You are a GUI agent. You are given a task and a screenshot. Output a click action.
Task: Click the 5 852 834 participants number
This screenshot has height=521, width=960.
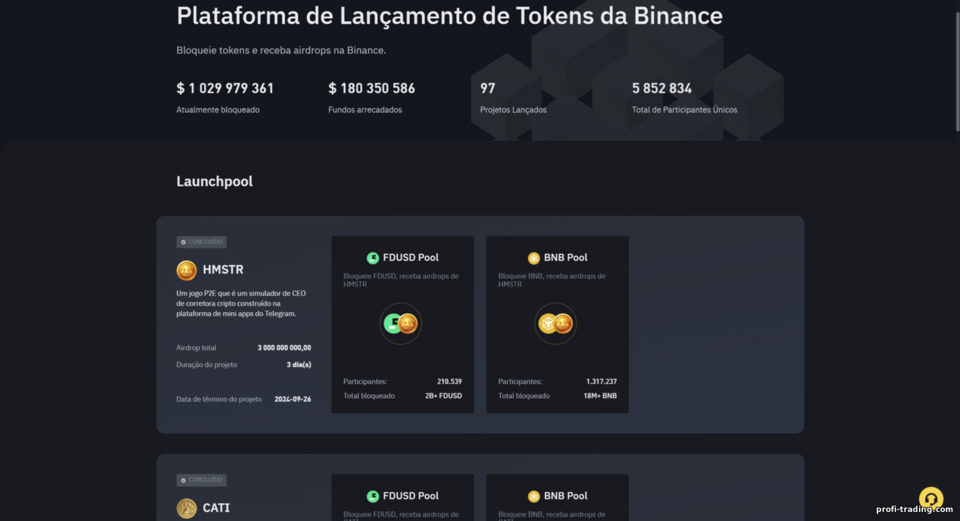[662, 88]
